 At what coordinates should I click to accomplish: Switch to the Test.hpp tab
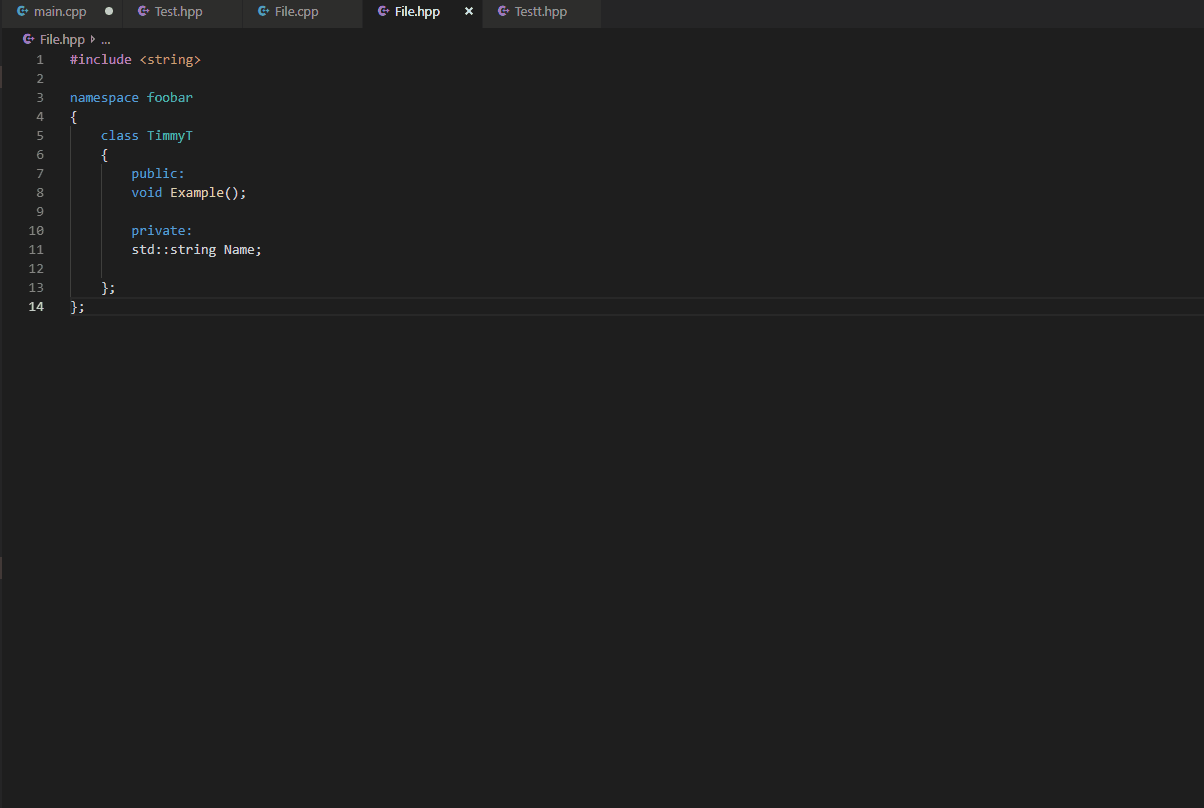click(178, 12)
